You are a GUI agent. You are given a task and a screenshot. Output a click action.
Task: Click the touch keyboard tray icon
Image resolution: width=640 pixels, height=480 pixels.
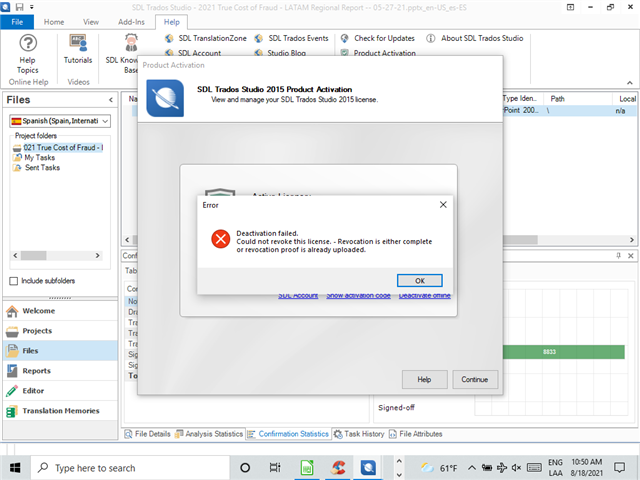point(534,468)
